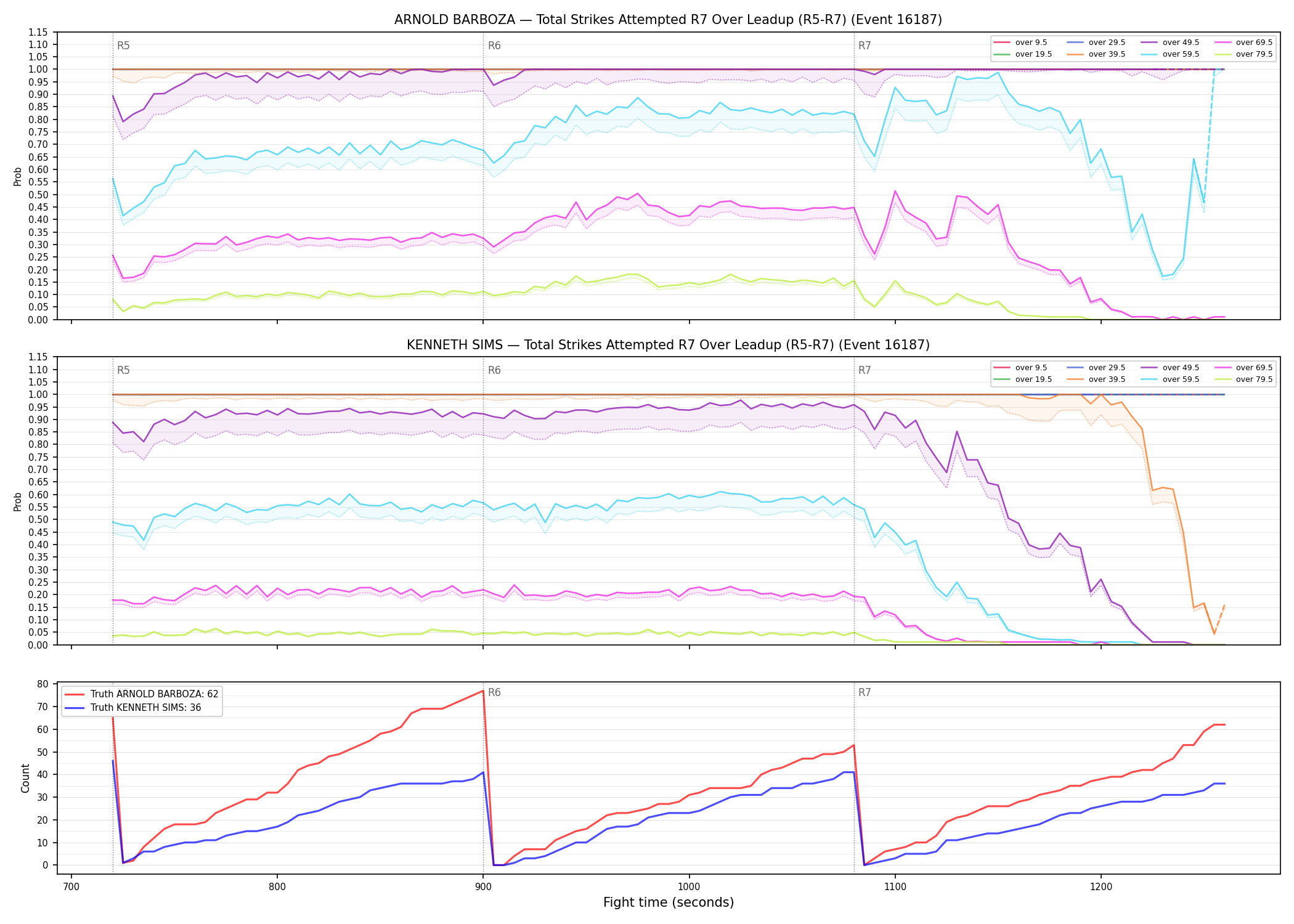1294x924 pixels.
Task: Click the R7 round label in Sims chart
Action: point(865,370)
